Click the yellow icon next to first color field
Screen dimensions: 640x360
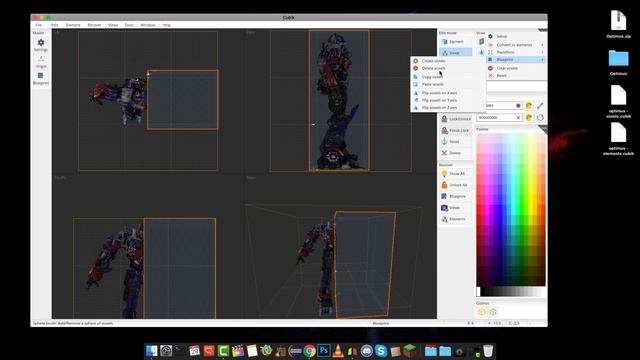(529, 106)
